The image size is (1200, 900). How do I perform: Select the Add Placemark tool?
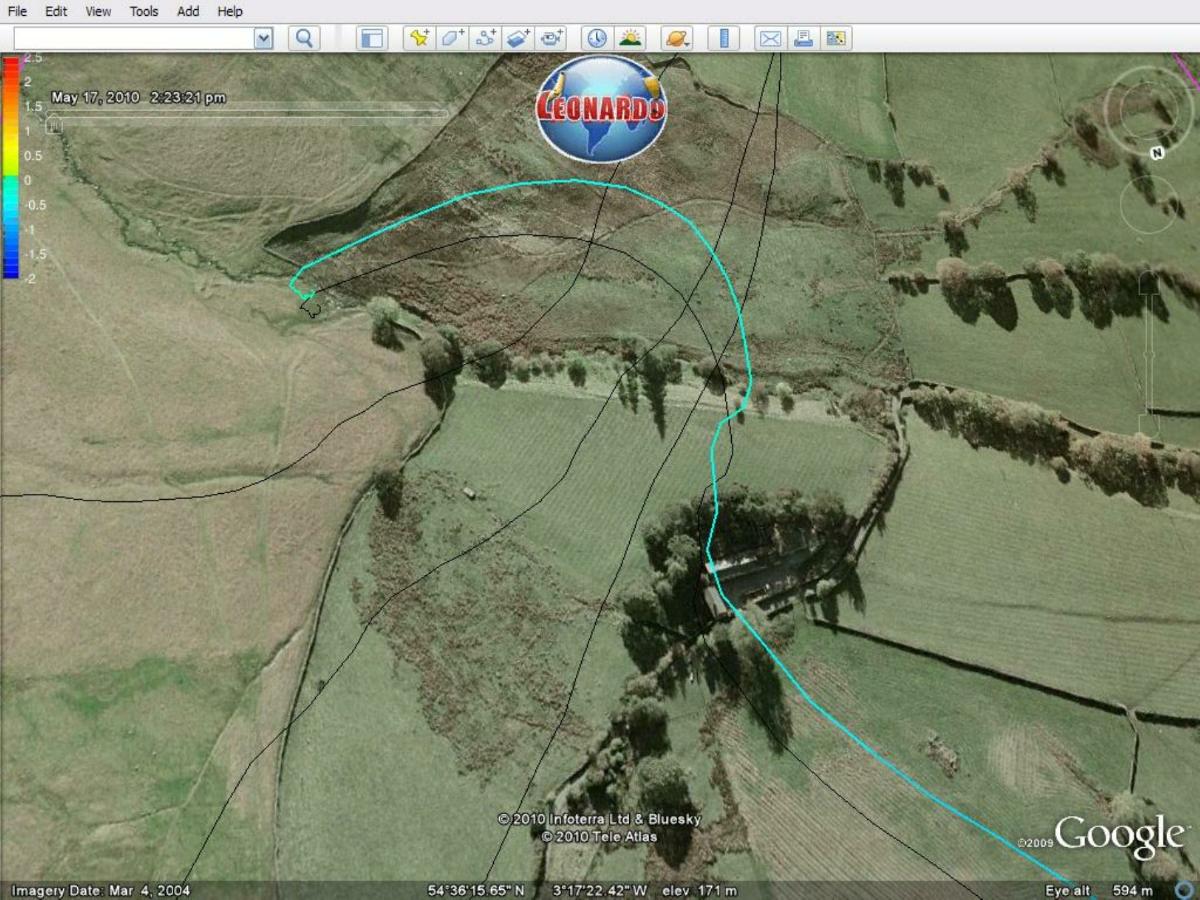(x=418, y=39)
